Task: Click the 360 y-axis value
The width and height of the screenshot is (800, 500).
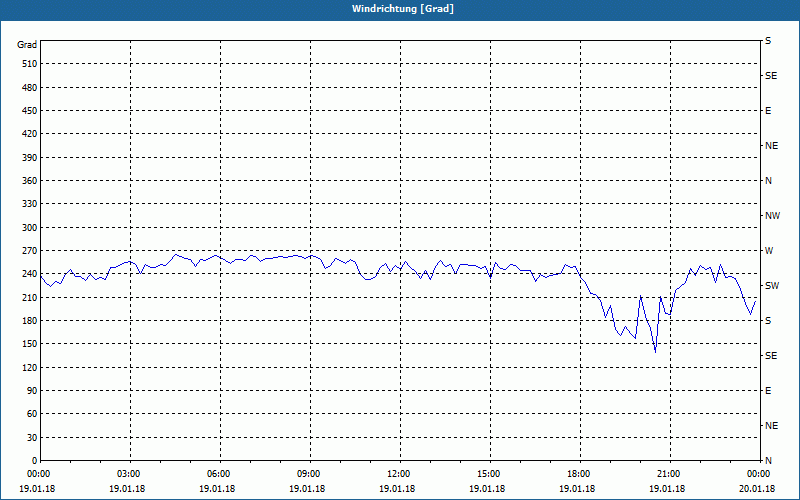Action: point(30,181)
